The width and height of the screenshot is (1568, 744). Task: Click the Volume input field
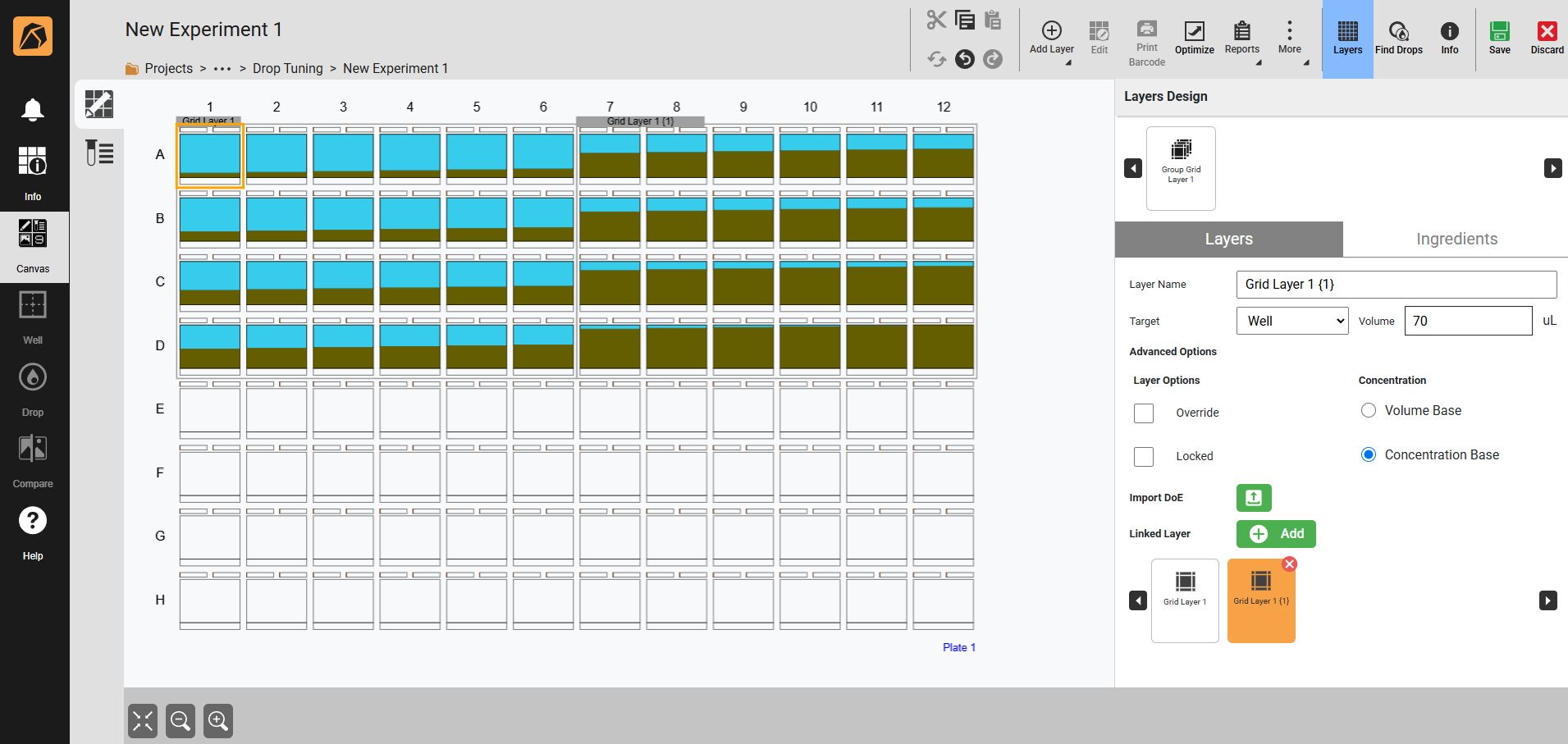[x=1467, y=321]
